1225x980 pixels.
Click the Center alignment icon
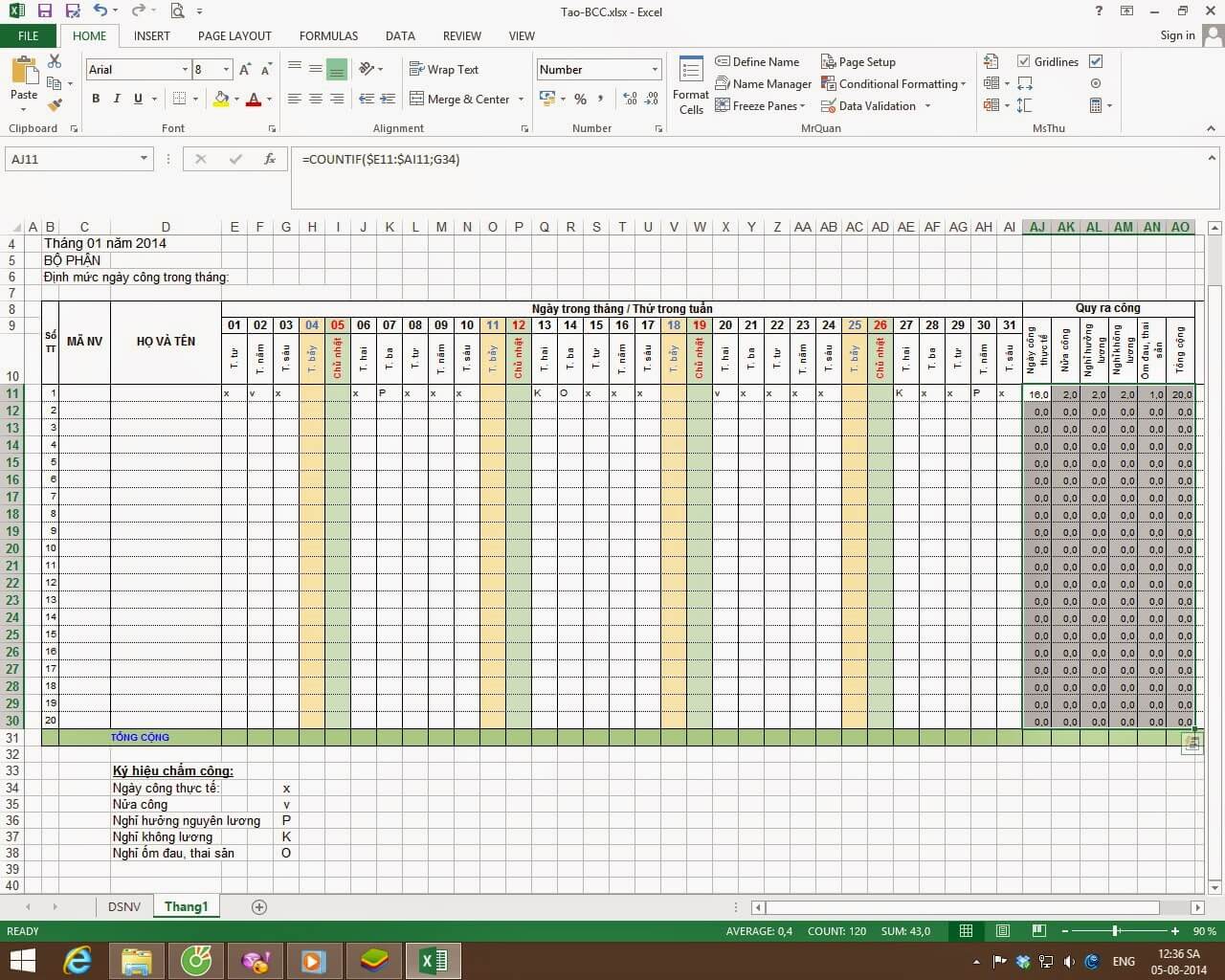point(315,99)
